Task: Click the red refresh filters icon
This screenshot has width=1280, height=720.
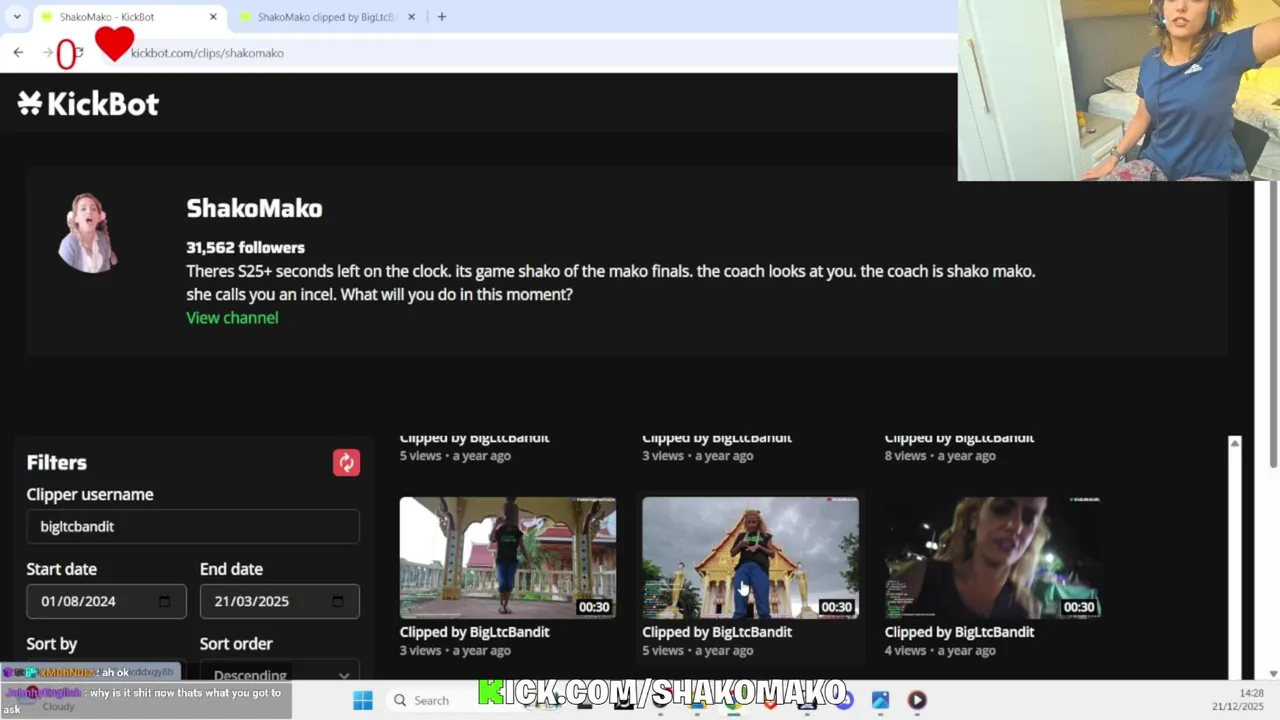Action: pyautogui.click(x=346, y=462)
